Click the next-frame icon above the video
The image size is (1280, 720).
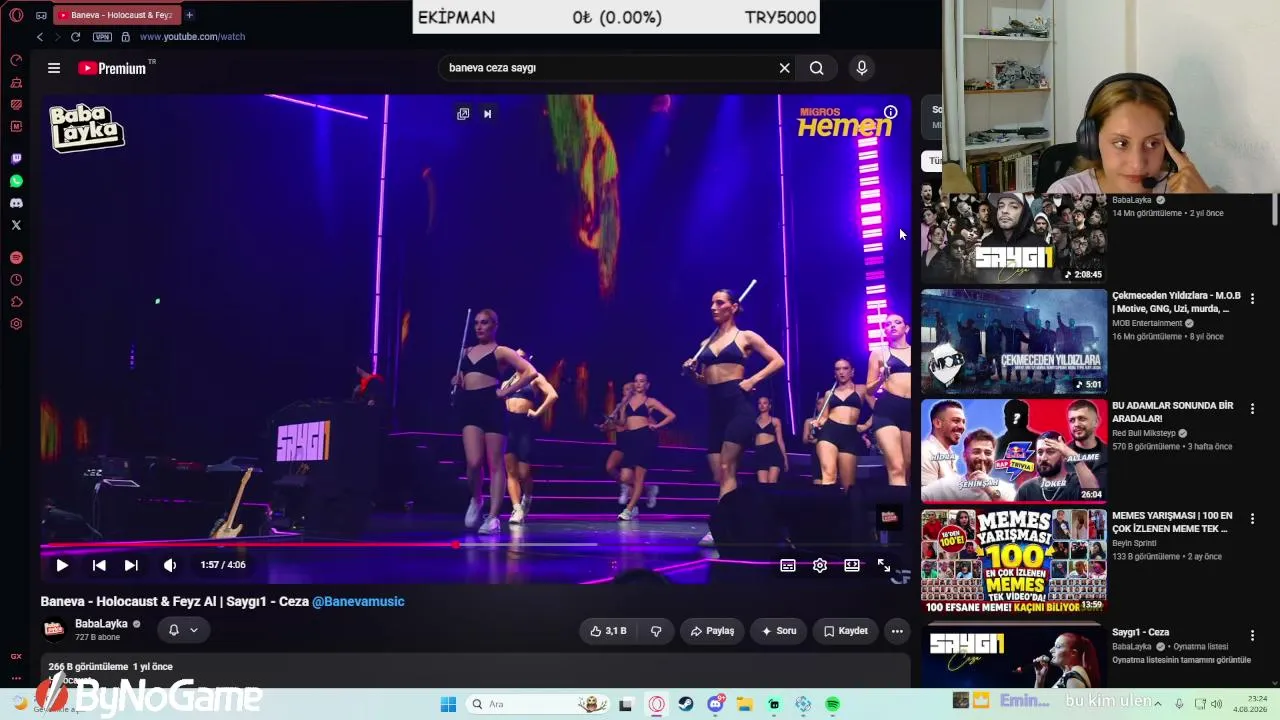(x=488, y=114)
